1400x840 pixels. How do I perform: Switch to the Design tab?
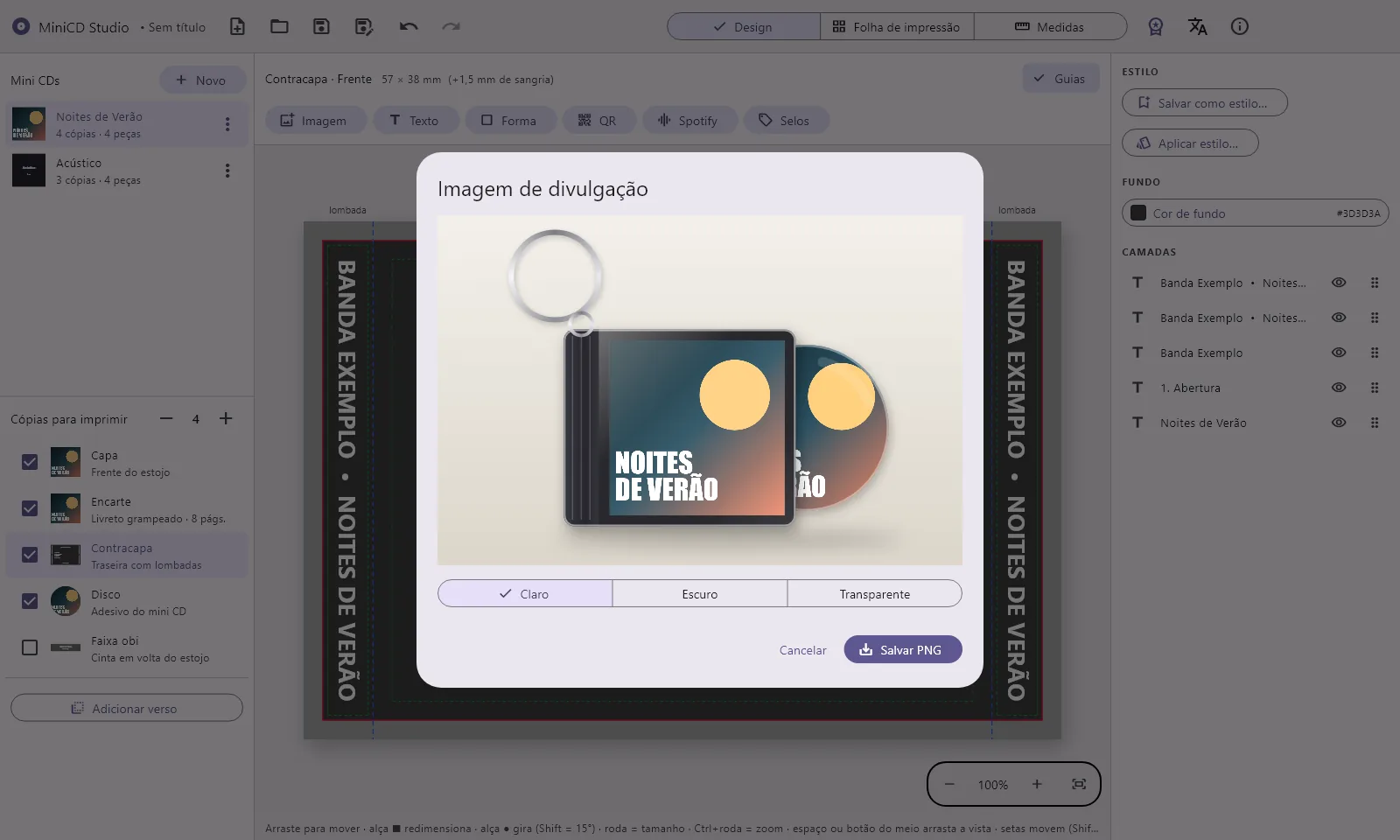pyautogui.click(x=744, y=26)
